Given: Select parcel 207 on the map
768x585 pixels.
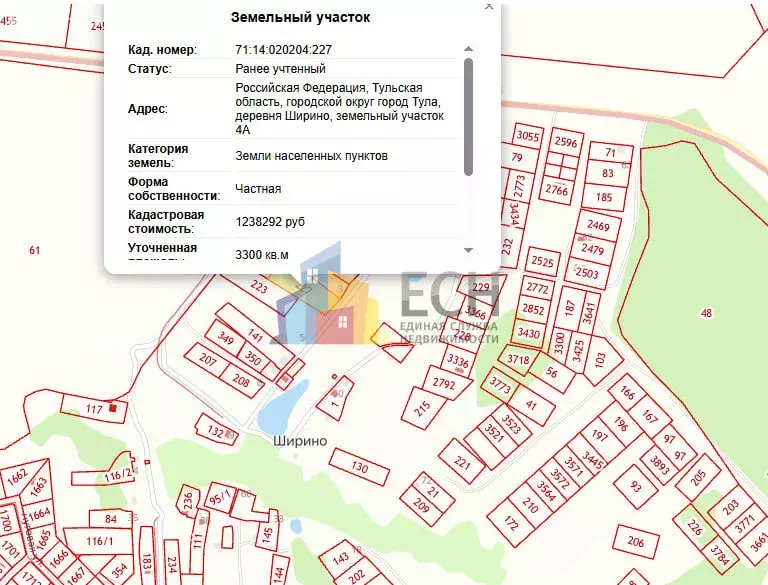Looking at the screenshot, I should 208,360.
